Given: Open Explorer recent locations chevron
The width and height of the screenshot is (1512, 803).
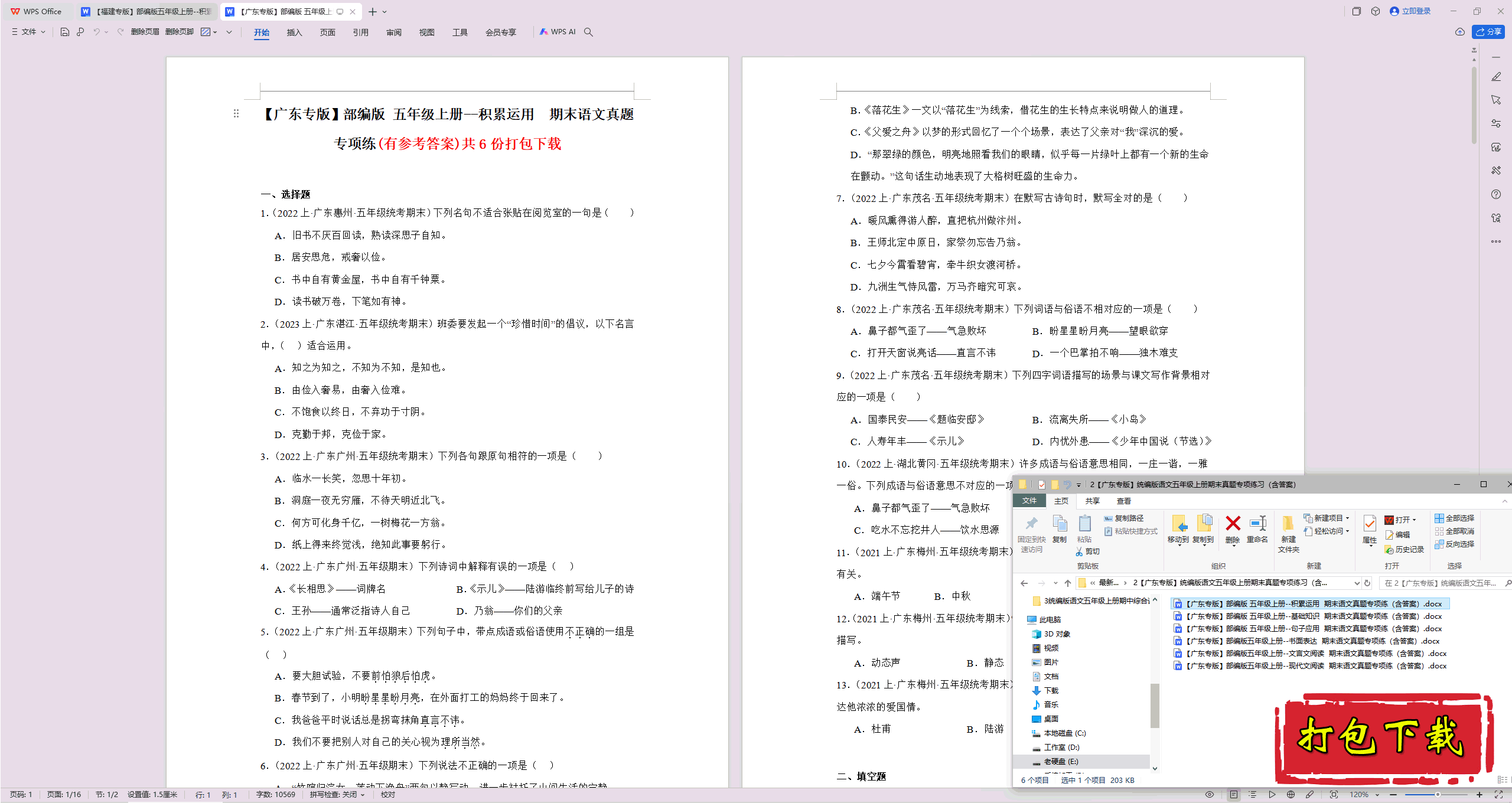Looking at the screenshot, I should click(1055, 583).
